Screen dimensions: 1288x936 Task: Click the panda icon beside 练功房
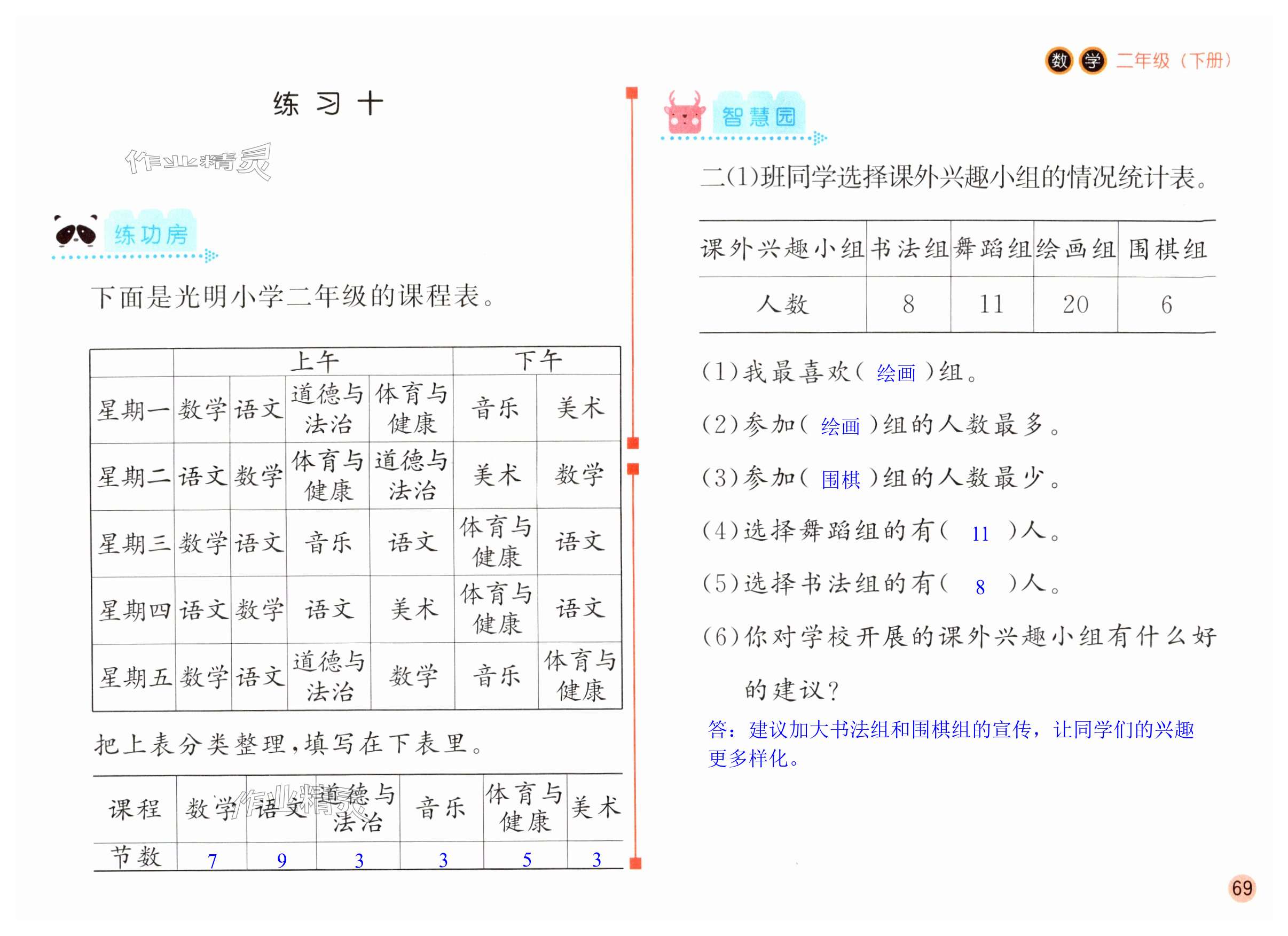pos(75,232)
